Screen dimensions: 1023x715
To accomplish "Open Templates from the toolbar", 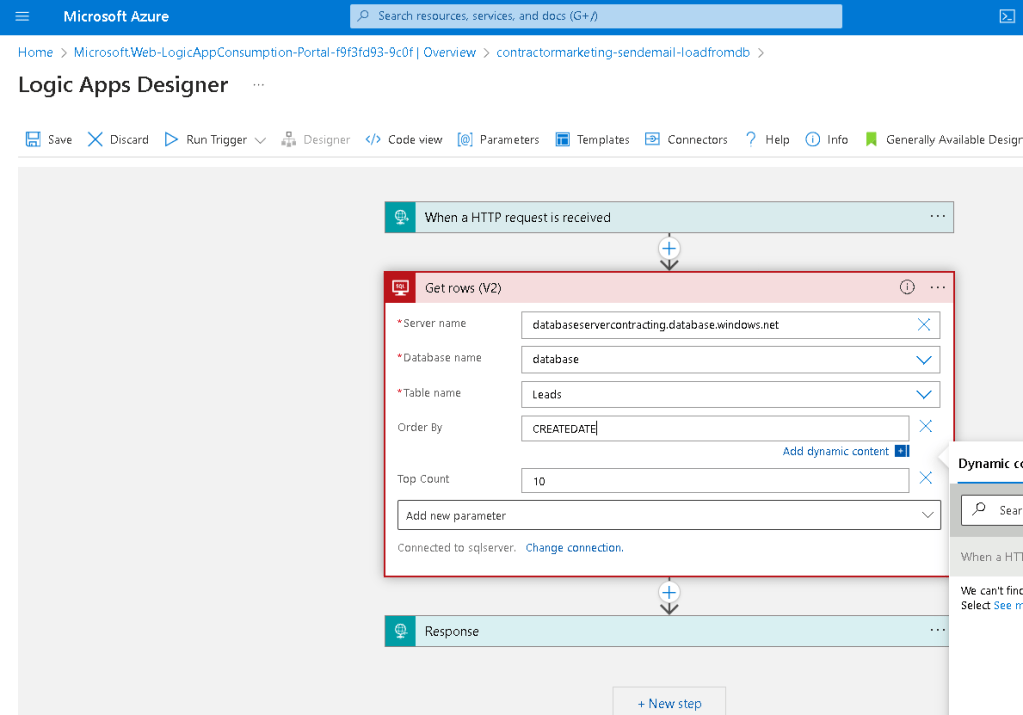I will pyautogui.click(x=592, y=140).
